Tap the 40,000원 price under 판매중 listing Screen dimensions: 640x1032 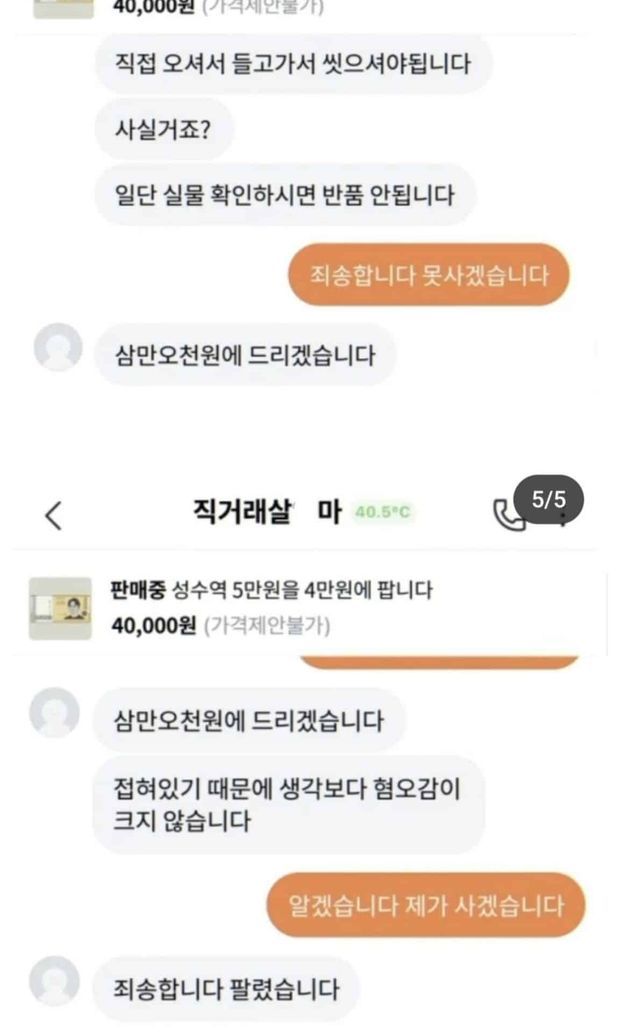153,626
